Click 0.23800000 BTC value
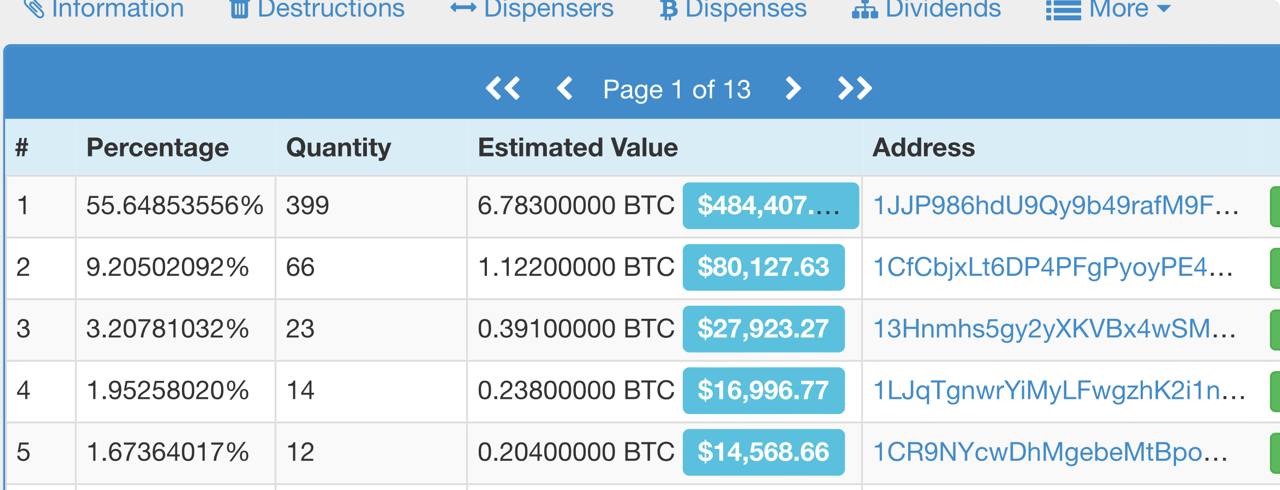The image size is (1280, 490). pyautogui.click(x=576, y=390)
